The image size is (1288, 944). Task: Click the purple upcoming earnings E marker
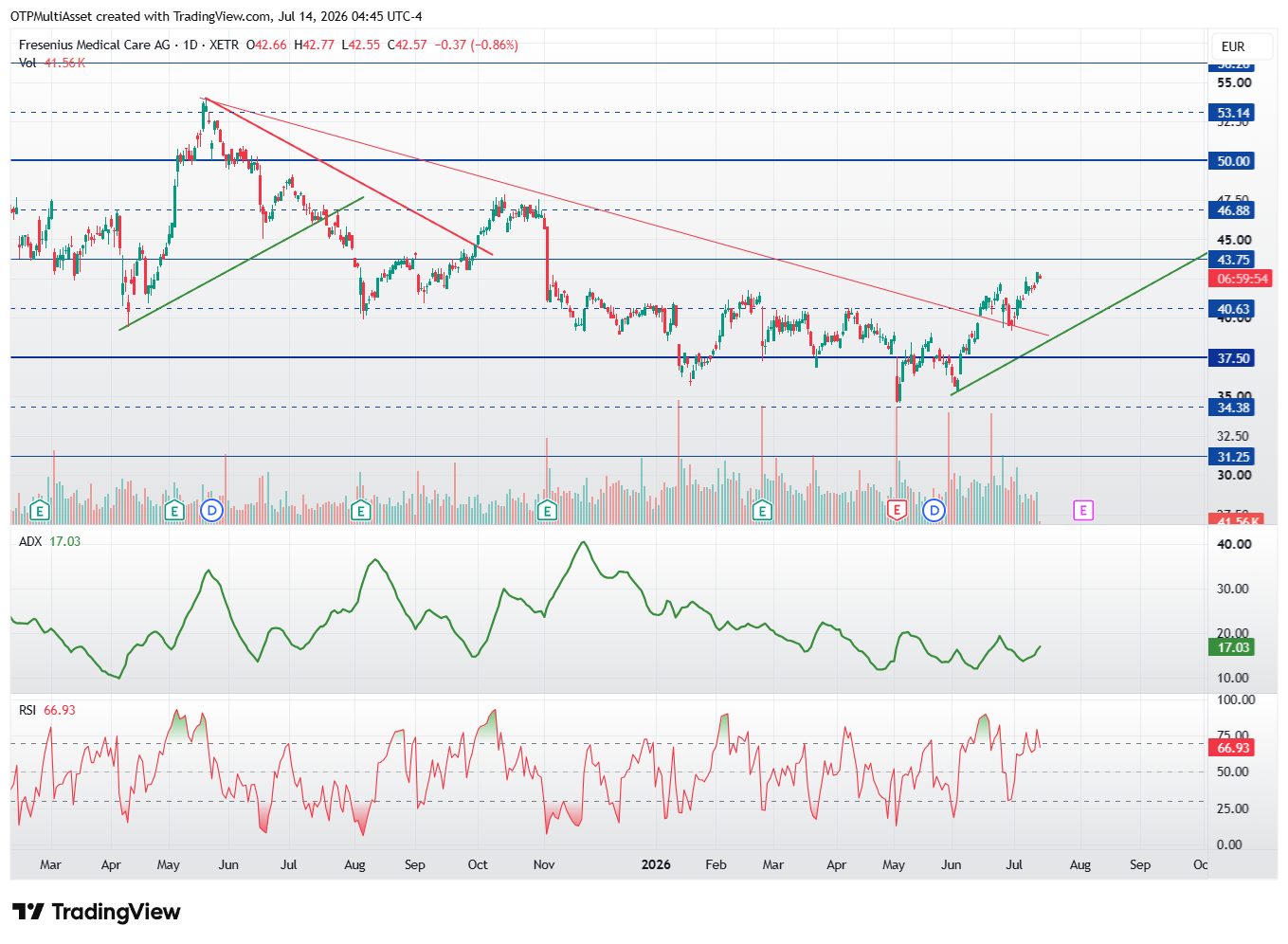(1083, 511)
